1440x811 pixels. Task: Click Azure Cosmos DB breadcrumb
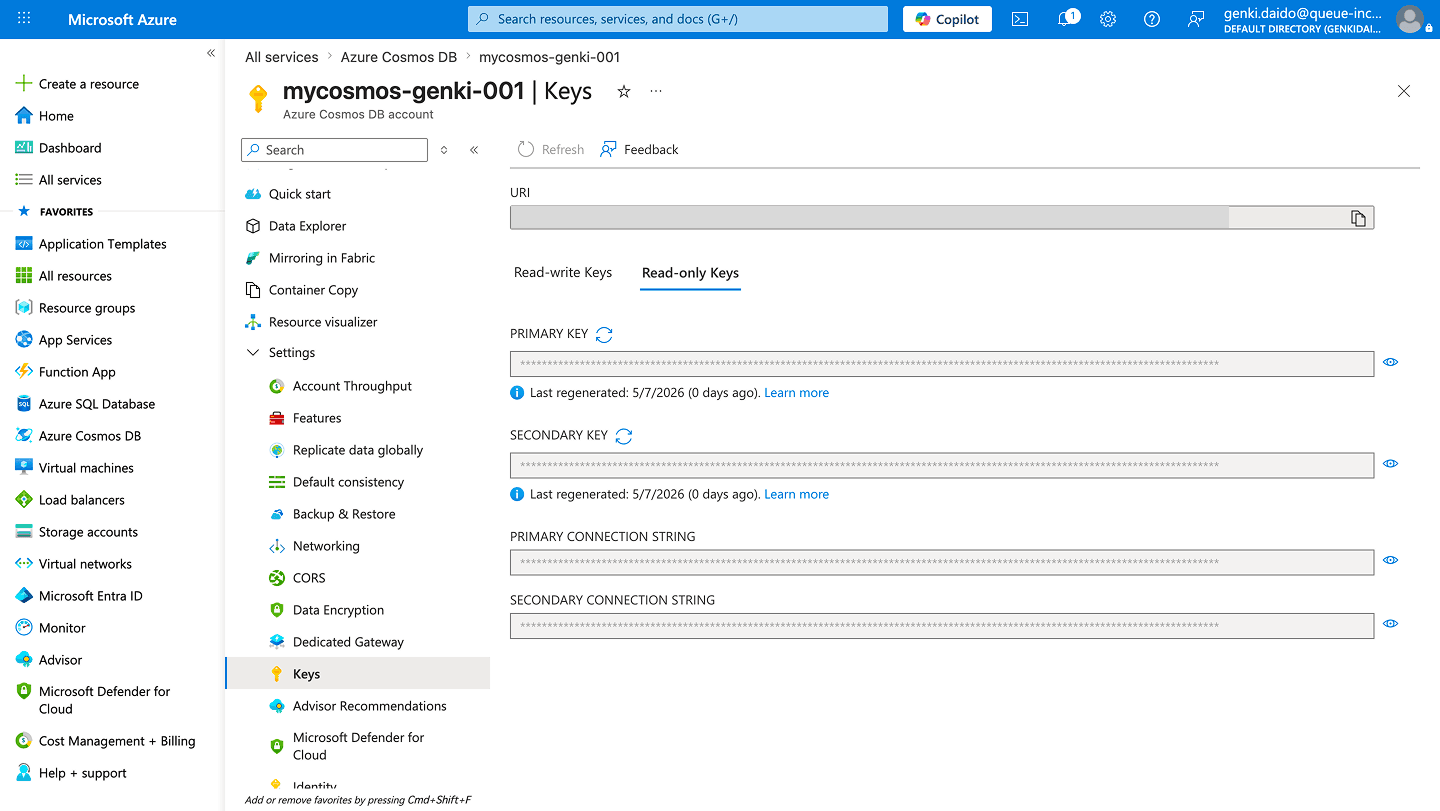pos(399,57)
